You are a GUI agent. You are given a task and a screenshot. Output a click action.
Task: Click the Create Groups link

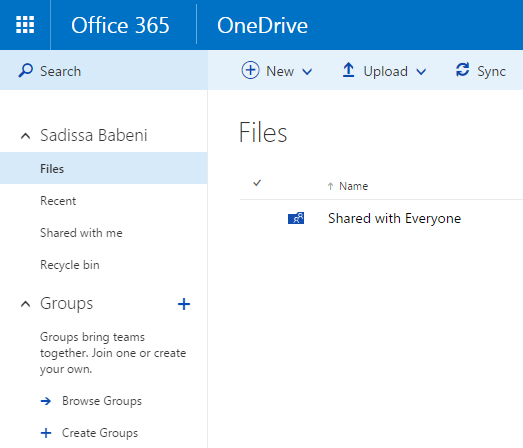100,433
